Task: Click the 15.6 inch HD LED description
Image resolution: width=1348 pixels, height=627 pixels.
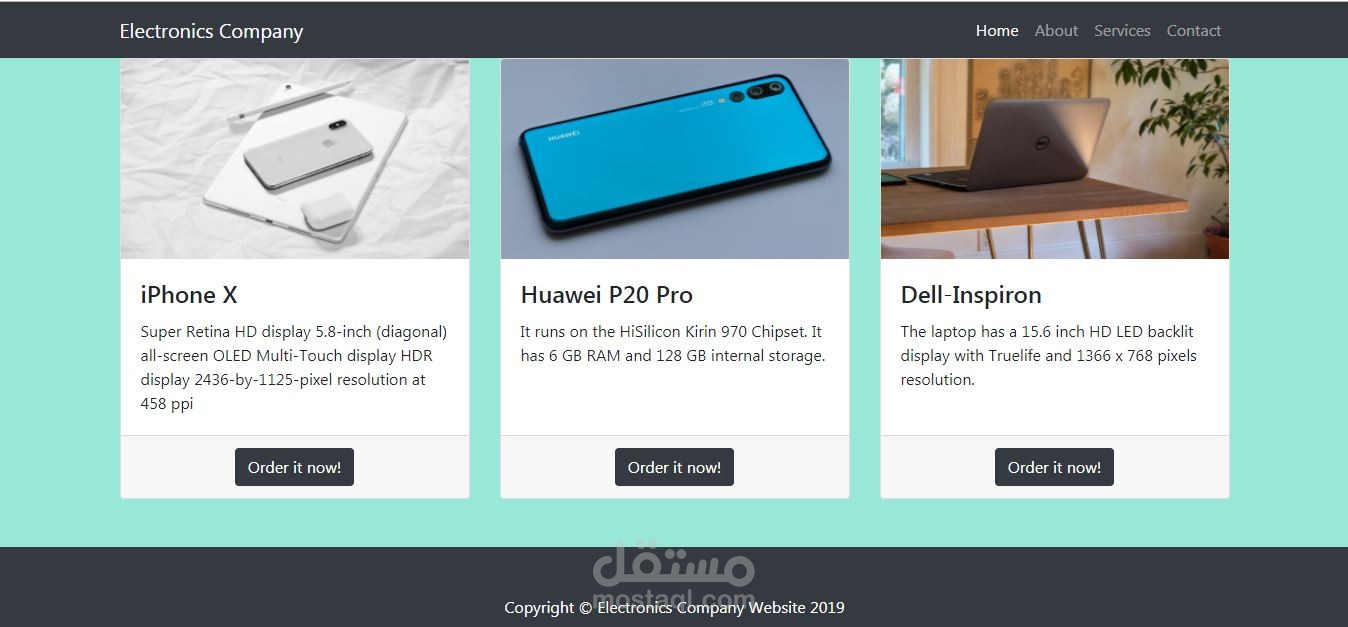Action: pyautogui.click(x=1049, y=356)
